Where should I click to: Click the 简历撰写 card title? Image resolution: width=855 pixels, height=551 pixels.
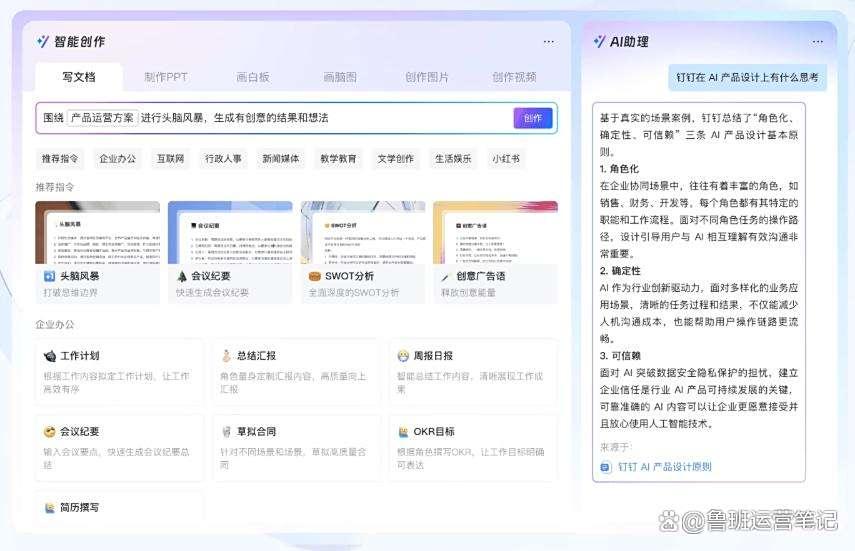80,507
